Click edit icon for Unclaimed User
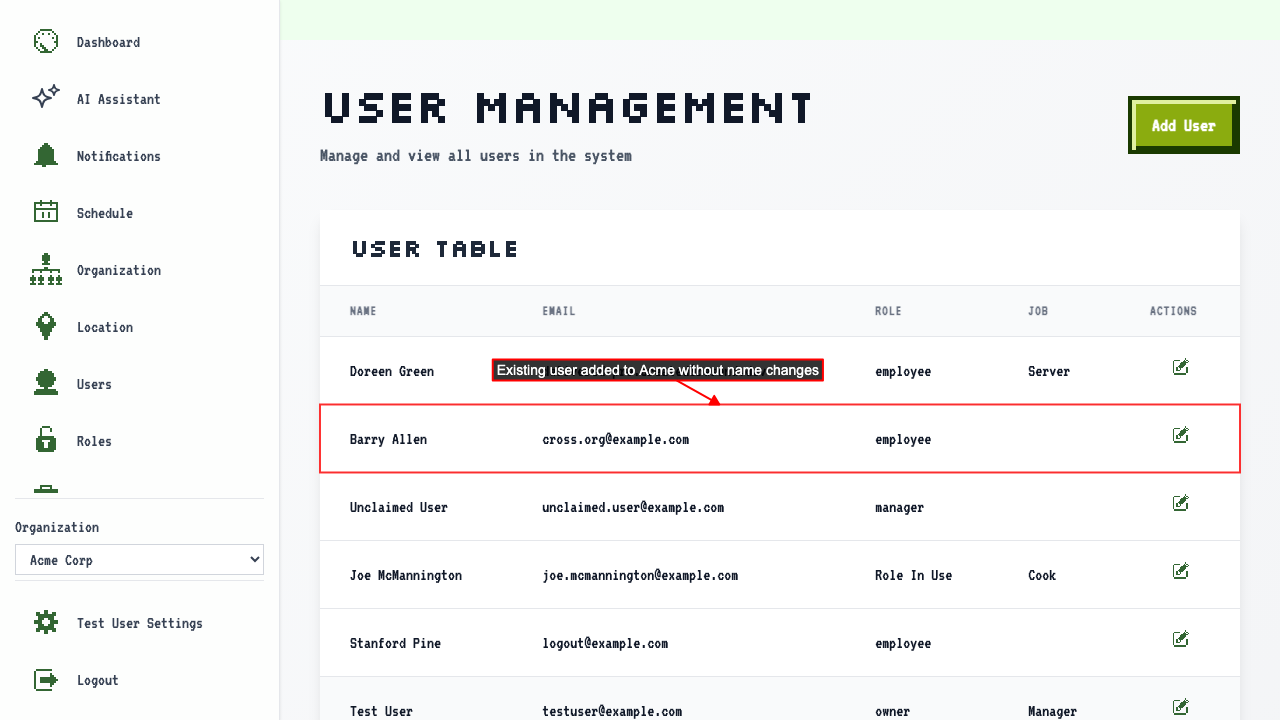 [1181, 503]
